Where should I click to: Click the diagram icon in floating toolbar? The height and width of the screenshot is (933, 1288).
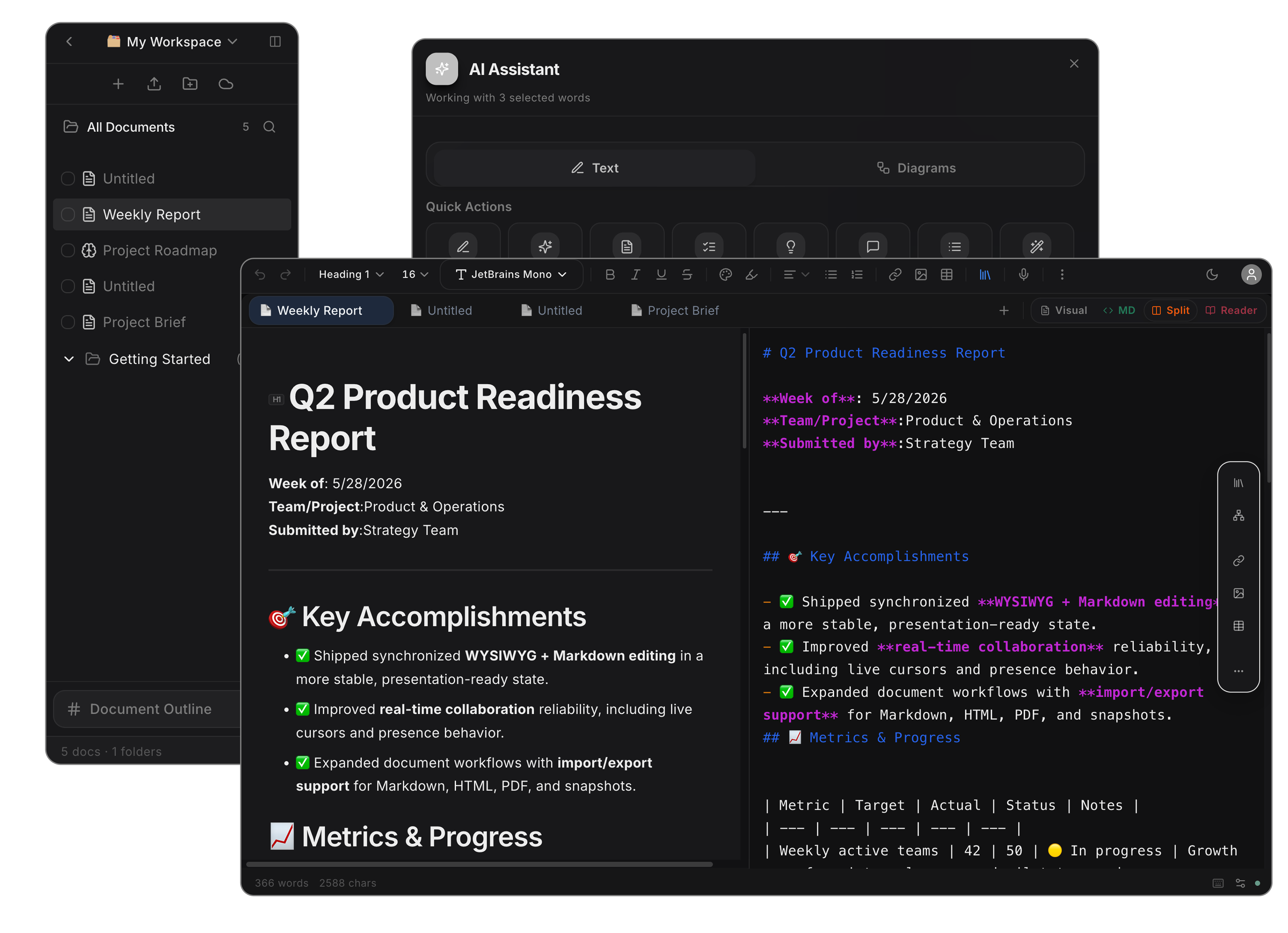[x=1238, y=515]
